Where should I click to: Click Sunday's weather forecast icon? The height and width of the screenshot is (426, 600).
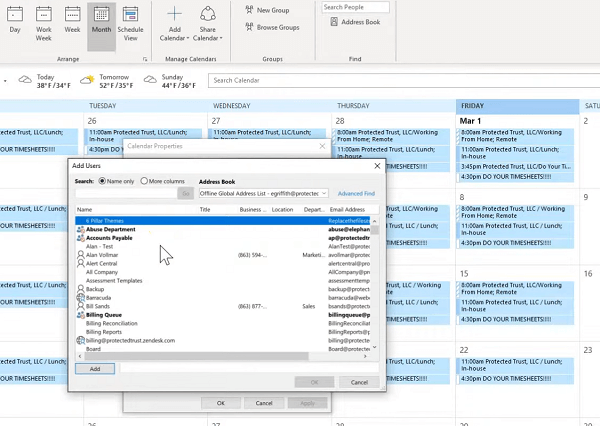tap(150, 80)
